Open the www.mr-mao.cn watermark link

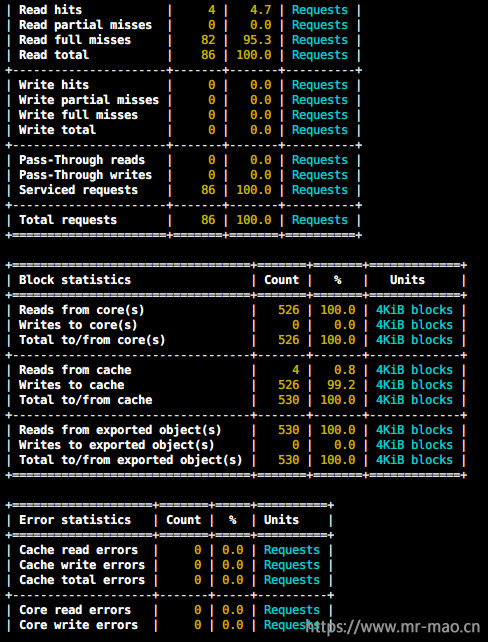pyautogui.click(x=393, y=626)
